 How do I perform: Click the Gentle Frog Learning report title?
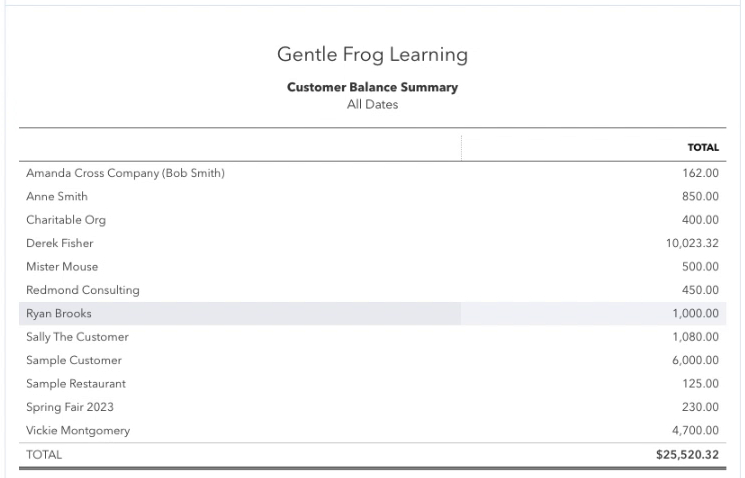point(372,55)
